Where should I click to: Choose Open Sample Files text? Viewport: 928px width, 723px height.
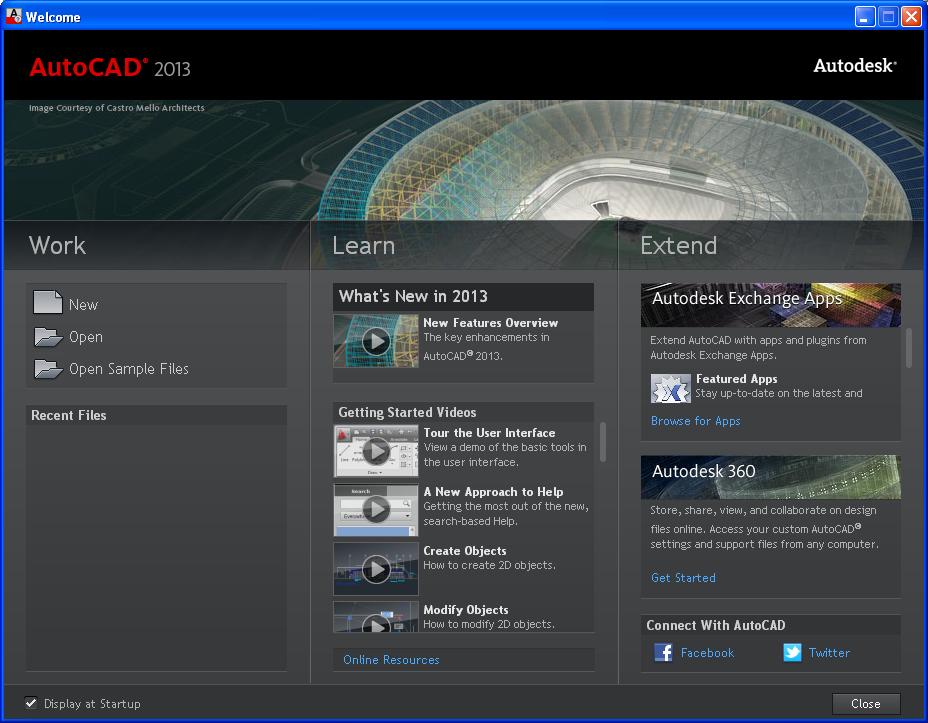[x=129, y=369]
